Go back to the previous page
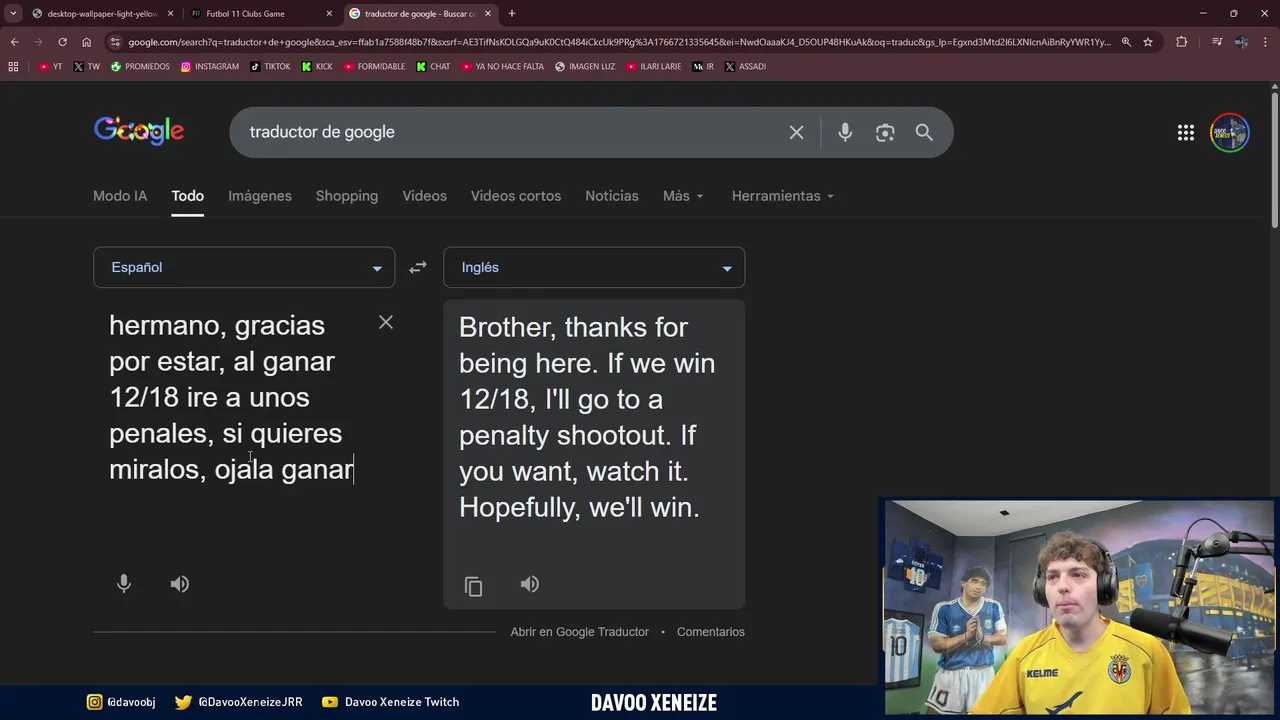The image size is (1280, 720). (14, 42)
